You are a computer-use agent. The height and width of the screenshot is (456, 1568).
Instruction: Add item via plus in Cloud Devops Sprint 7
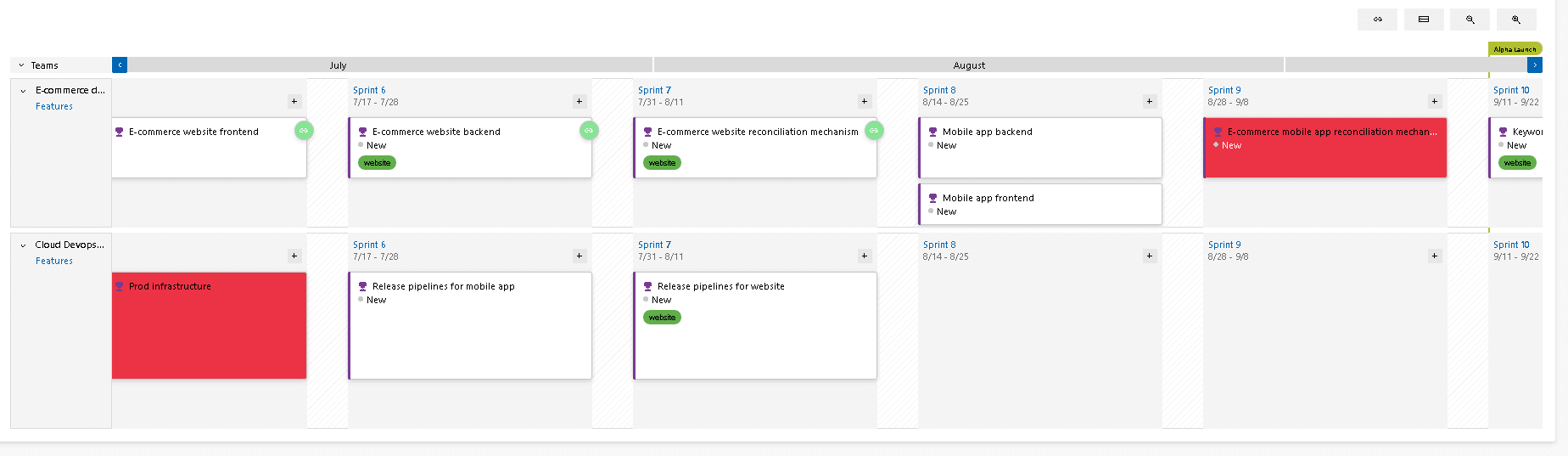[x=865, y=256]
